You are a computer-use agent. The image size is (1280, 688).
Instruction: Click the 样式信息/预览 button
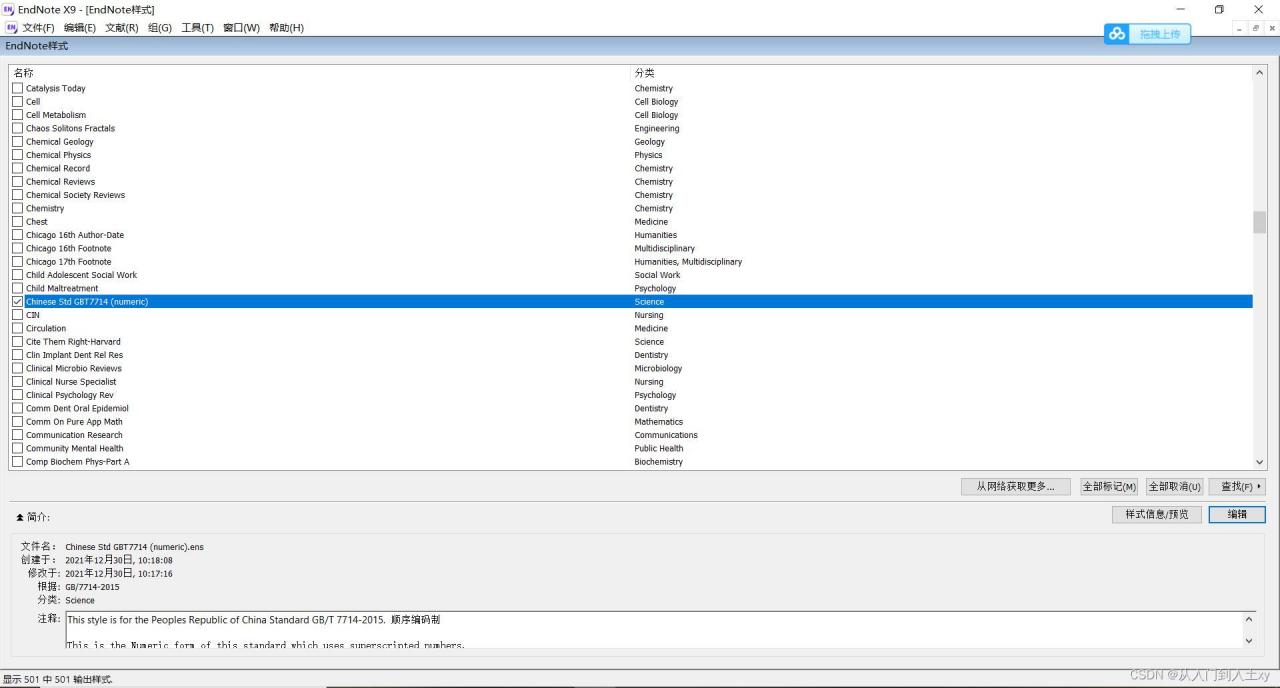(1156, 514)
